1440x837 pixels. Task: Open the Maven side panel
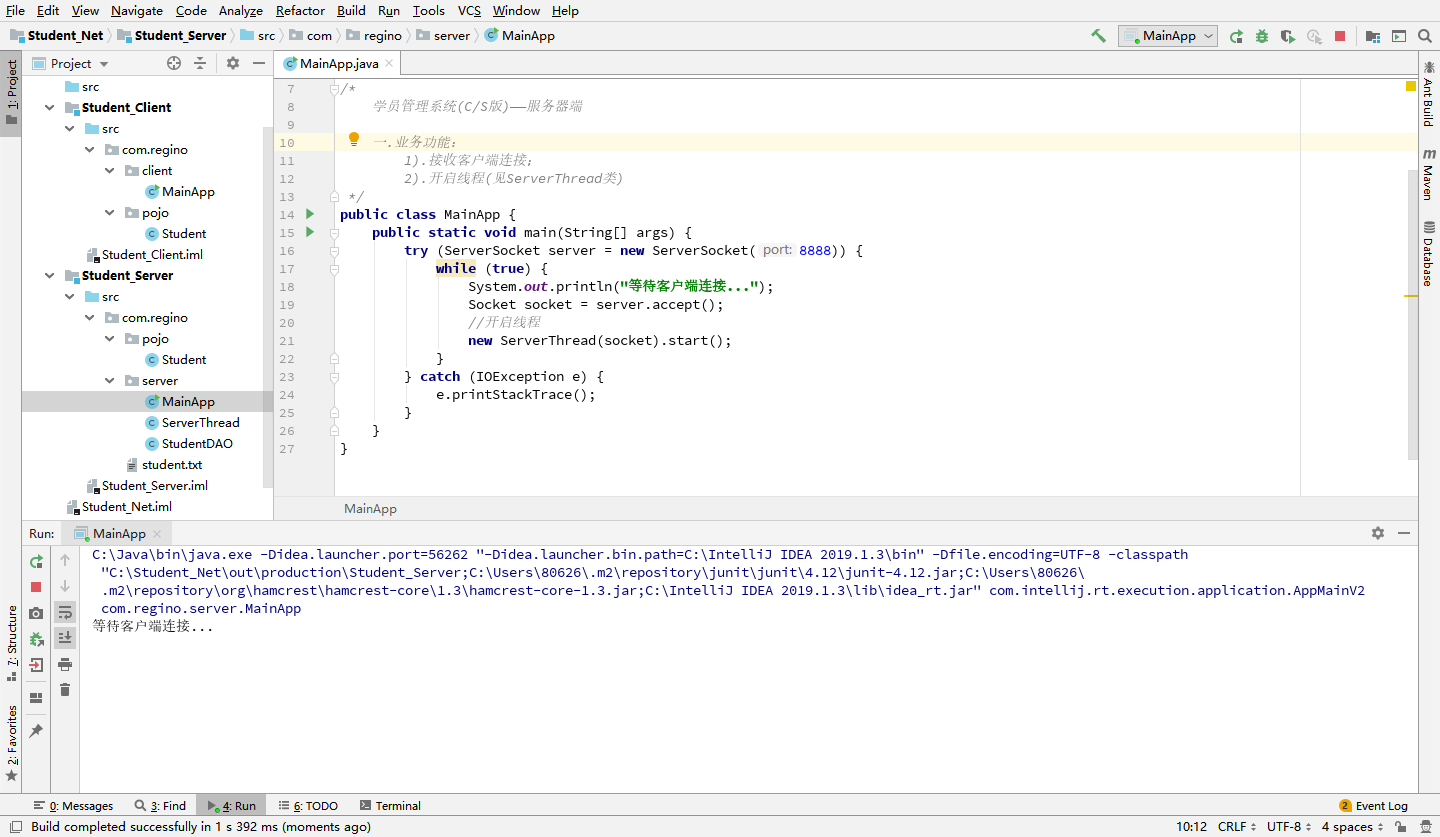(x=1428, y=174)
